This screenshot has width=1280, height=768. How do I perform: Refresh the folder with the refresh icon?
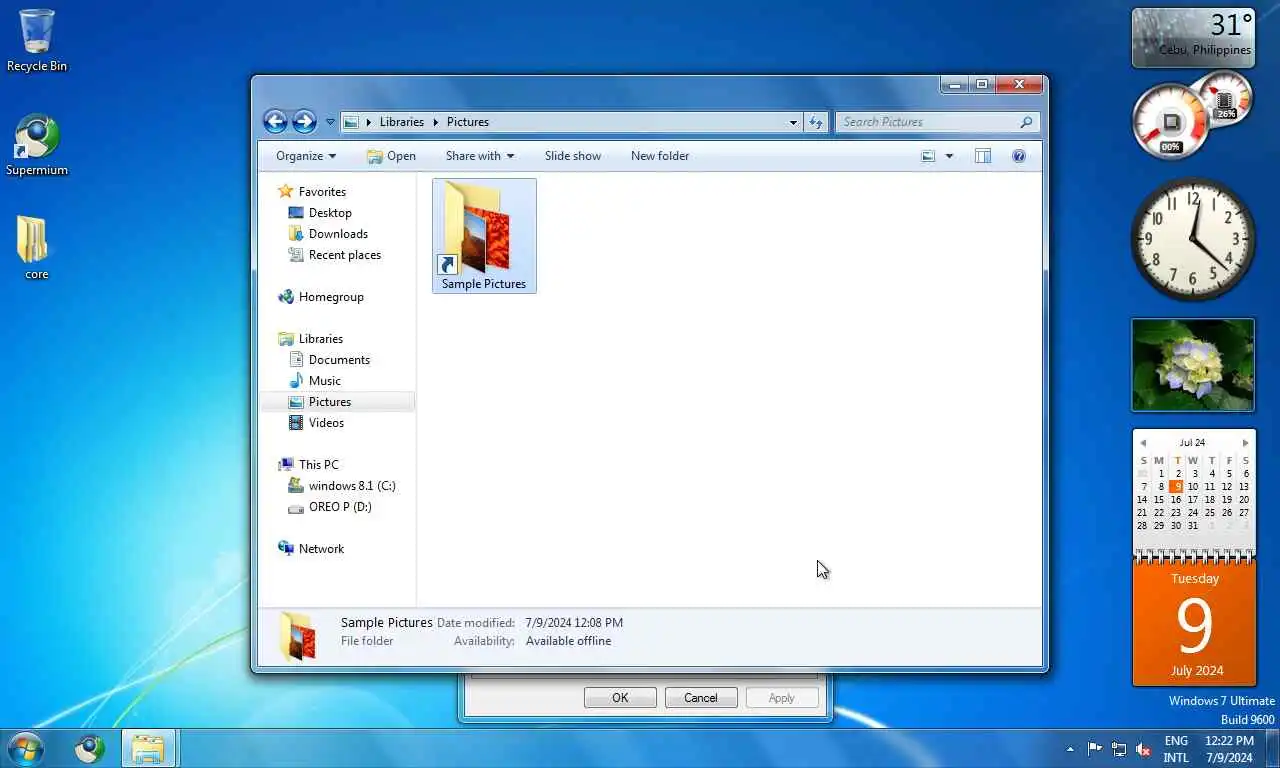[816, 122]
